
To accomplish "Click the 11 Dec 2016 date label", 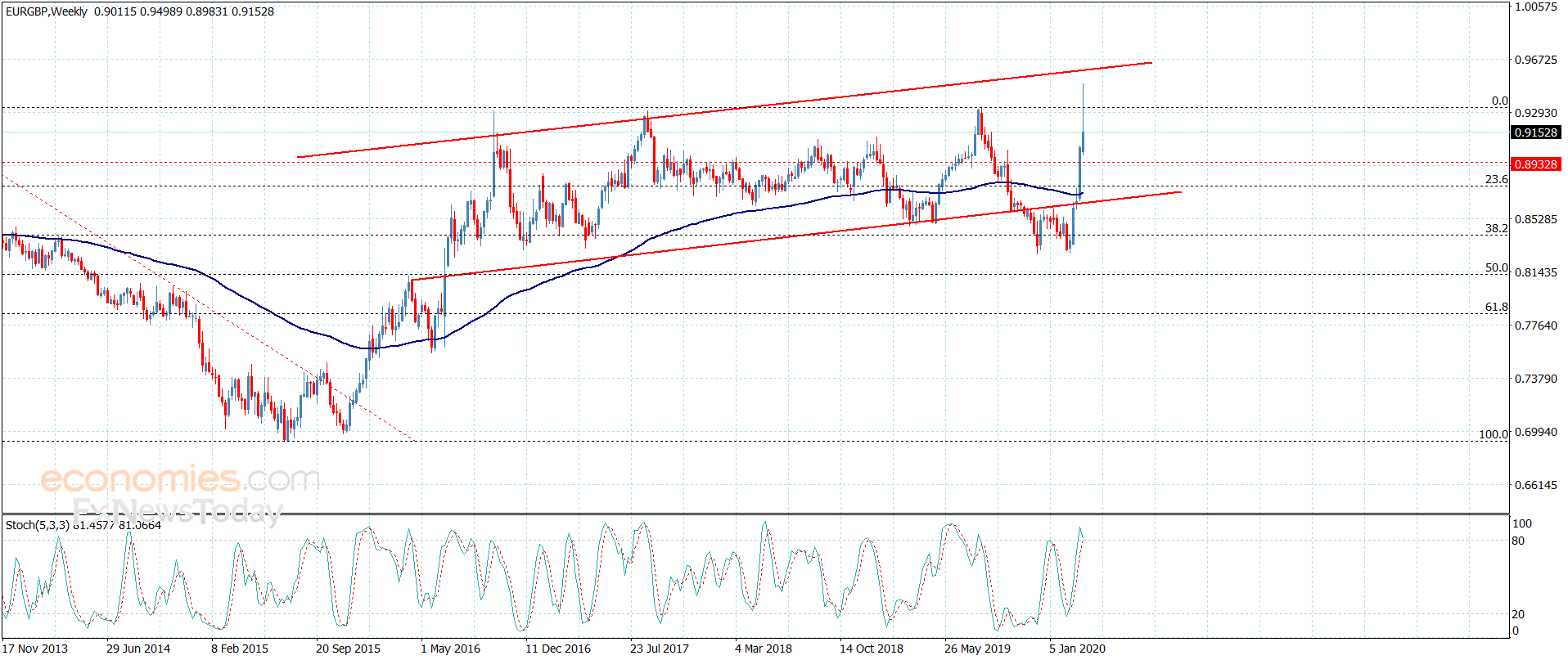I will (558, 649).
